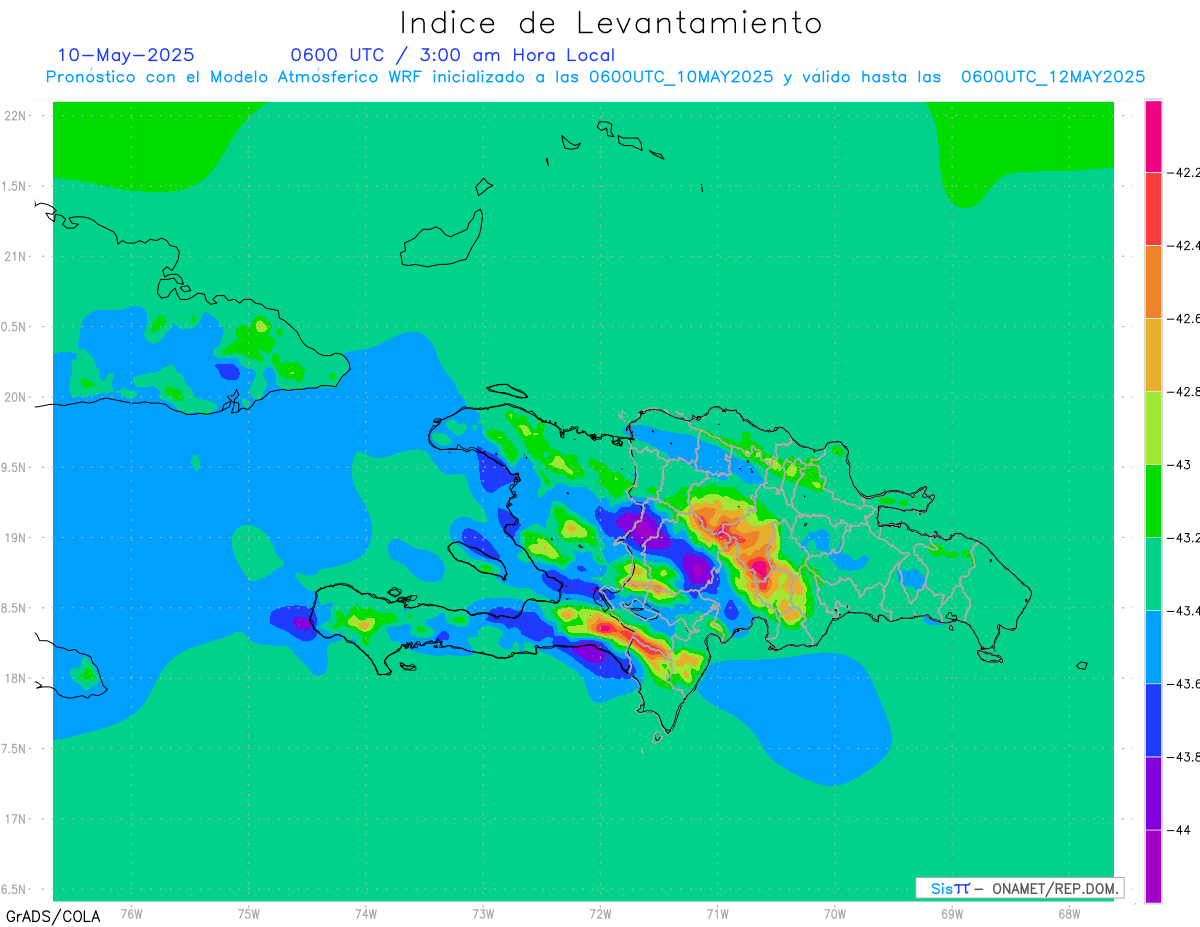The image size is (1200, 927).
Task: Click the "-43.8" legend value
Action: (1184, 757)
